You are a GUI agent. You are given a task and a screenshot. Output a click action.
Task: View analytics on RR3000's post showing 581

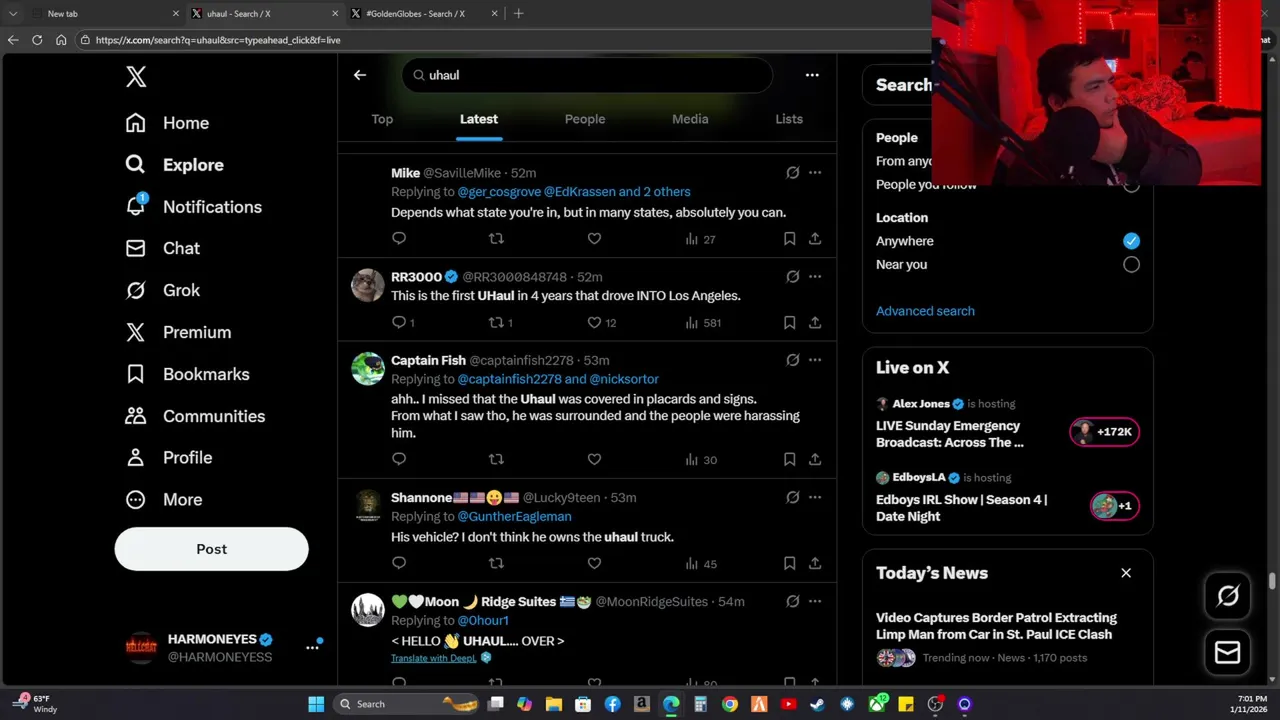(703, 322)
